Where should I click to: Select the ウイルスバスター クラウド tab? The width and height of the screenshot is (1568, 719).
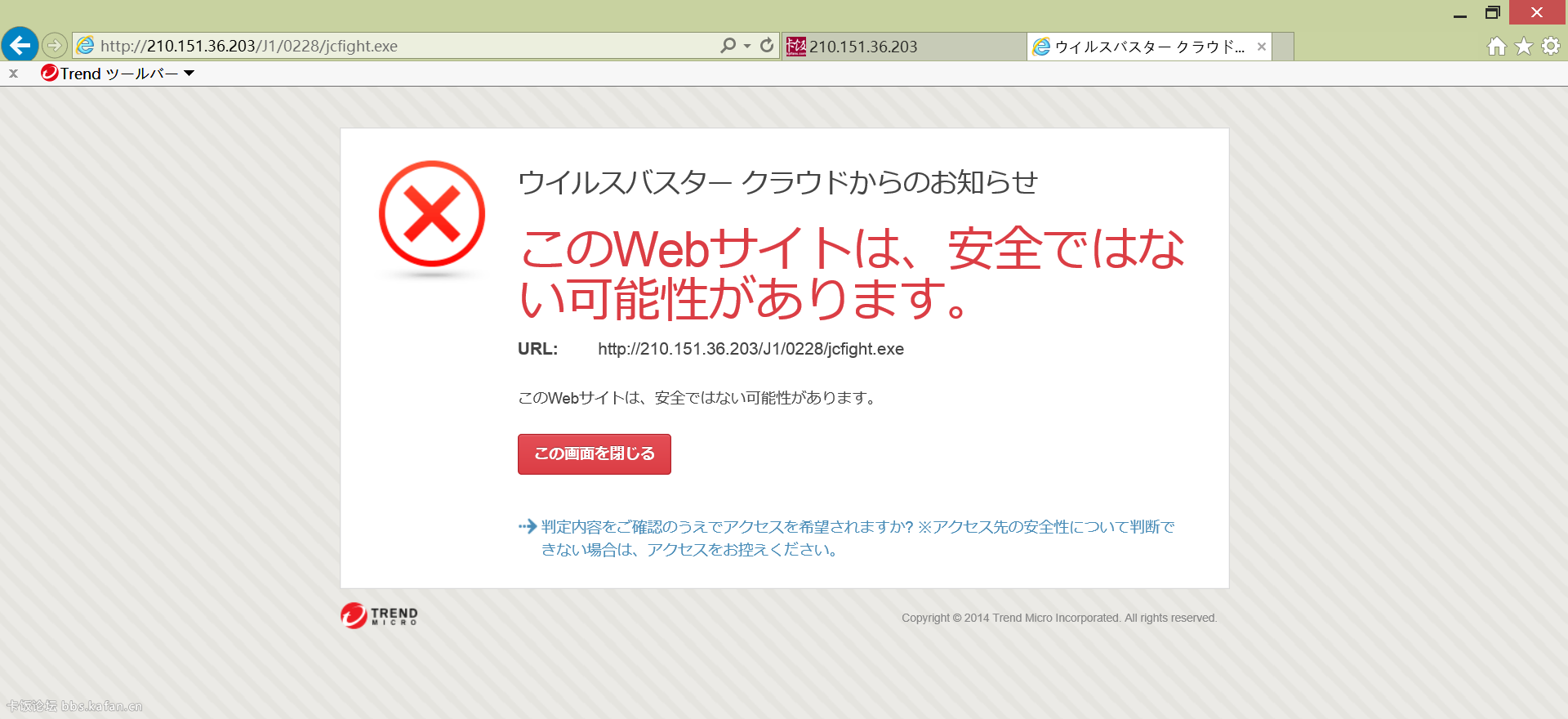[x=1148, y=47]
